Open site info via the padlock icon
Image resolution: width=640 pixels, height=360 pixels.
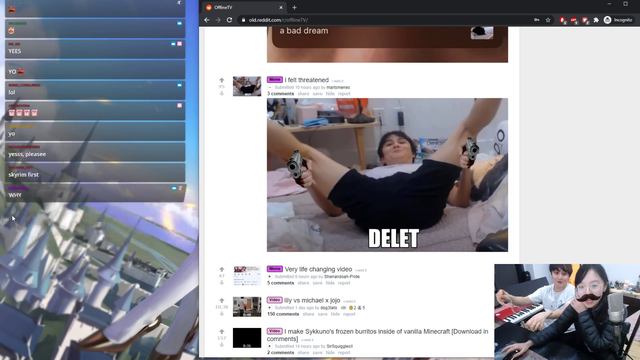243,20
